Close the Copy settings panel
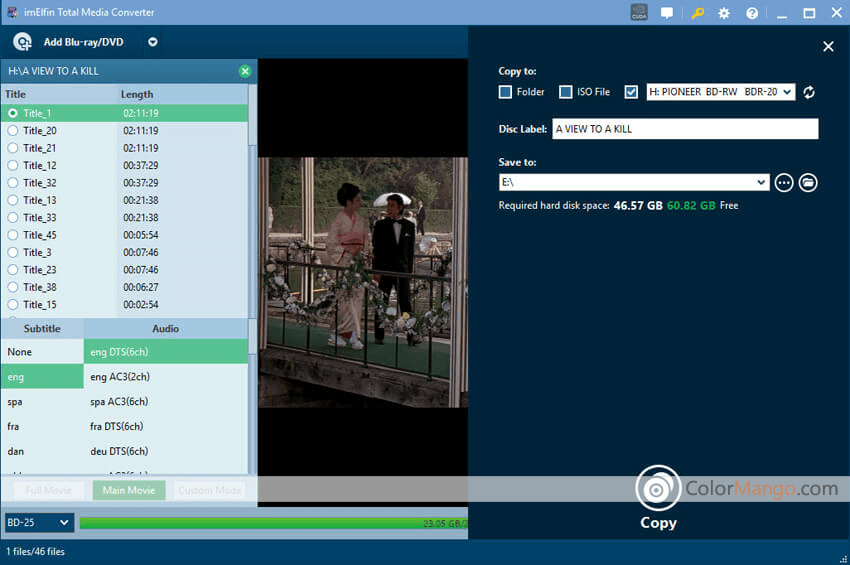The height and width of the screenshot is (565, 850). pyautogui.click(x=828, y=46)
